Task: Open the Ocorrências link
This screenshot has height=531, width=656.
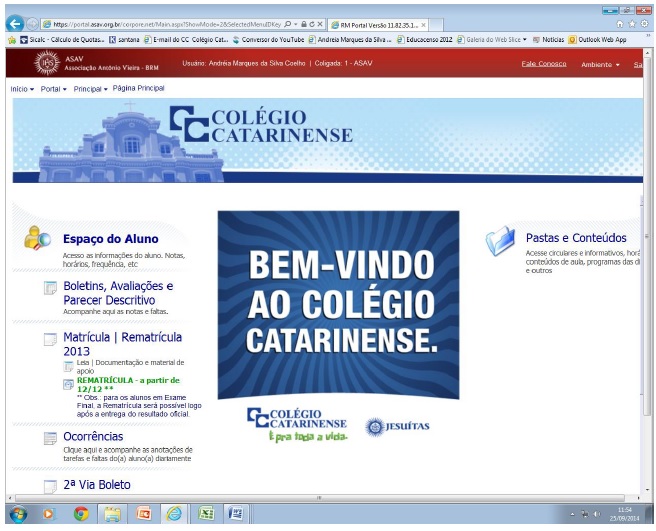Action: point(93,436)
